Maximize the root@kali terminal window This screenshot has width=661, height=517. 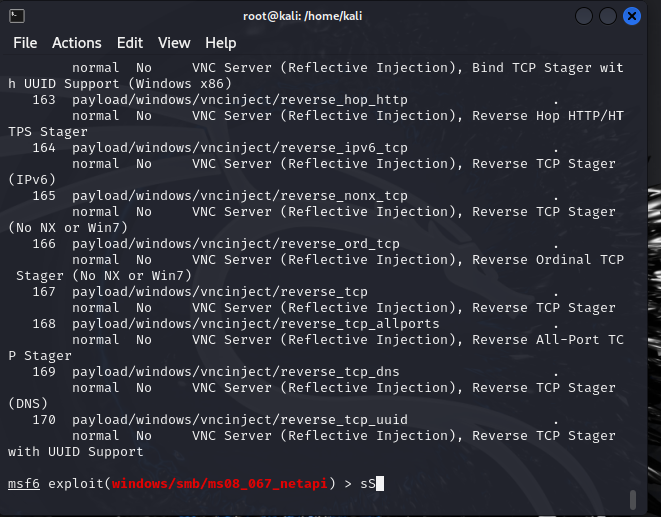coord(608,16)
